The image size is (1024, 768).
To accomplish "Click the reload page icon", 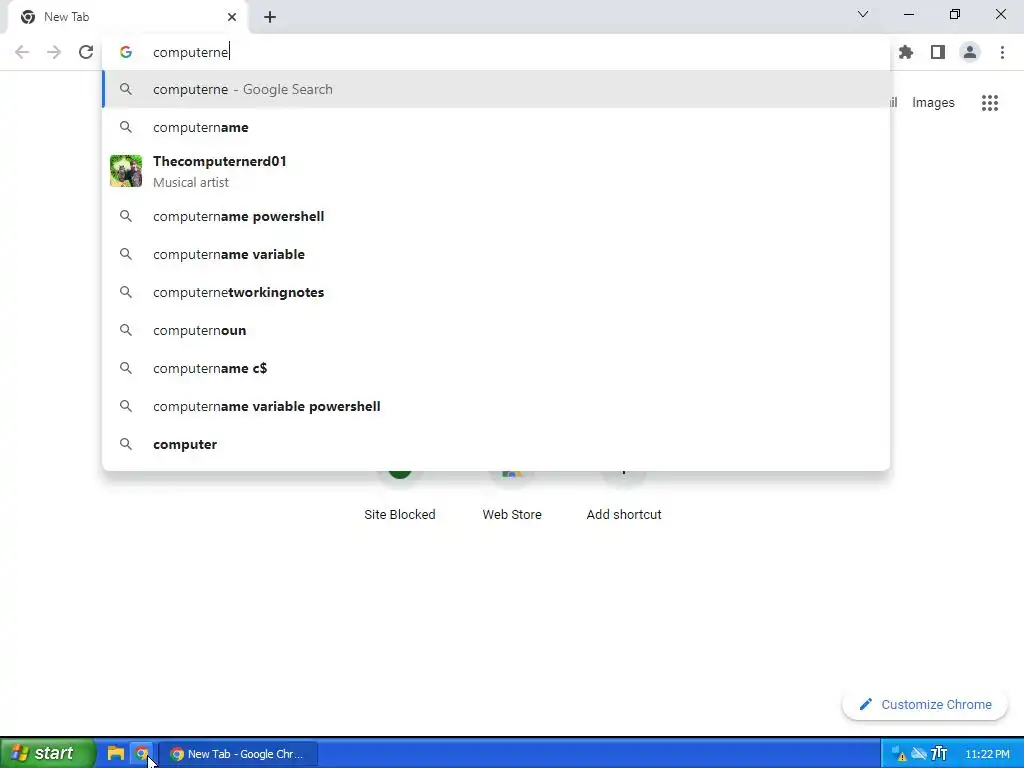I will 86,52.
